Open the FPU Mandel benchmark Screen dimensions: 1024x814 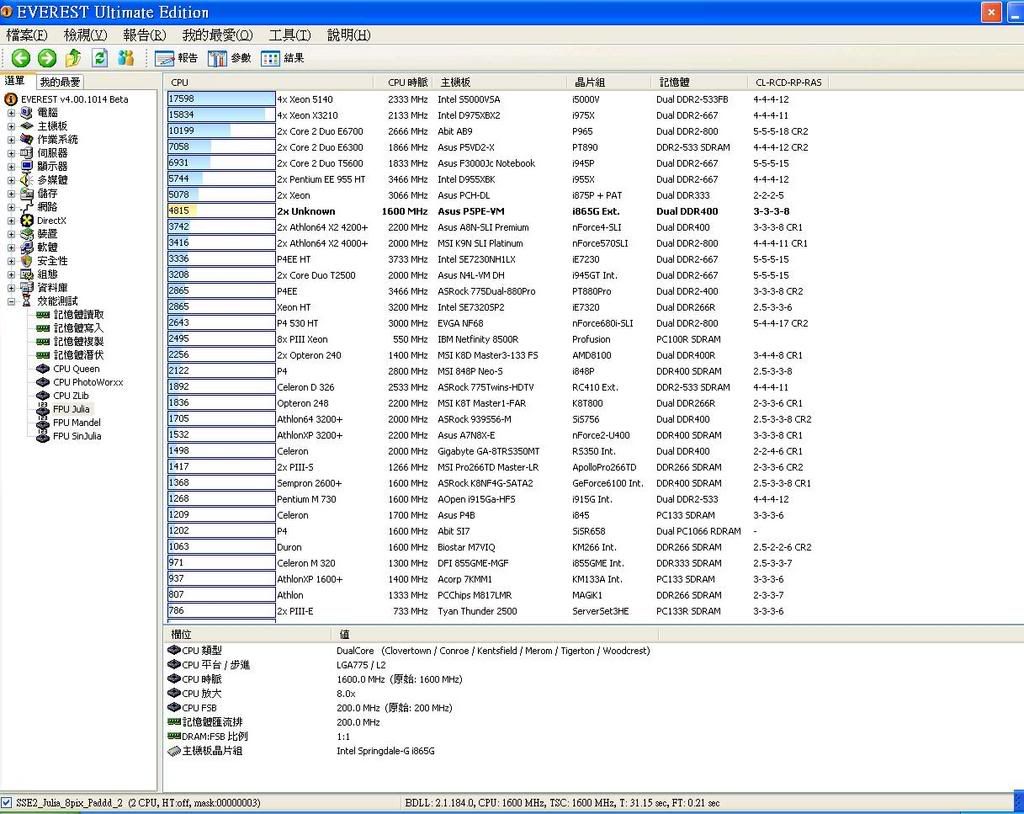coord(69,423)
